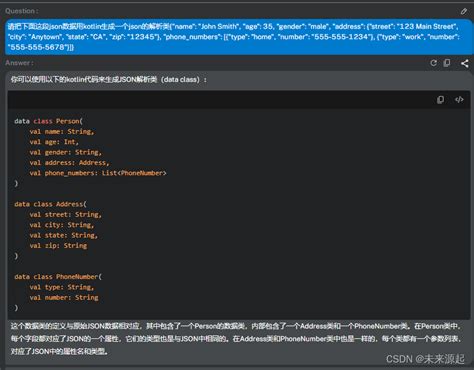Click the 'val state: String,' line
This screenshot has height=370, width=474.
63,235
